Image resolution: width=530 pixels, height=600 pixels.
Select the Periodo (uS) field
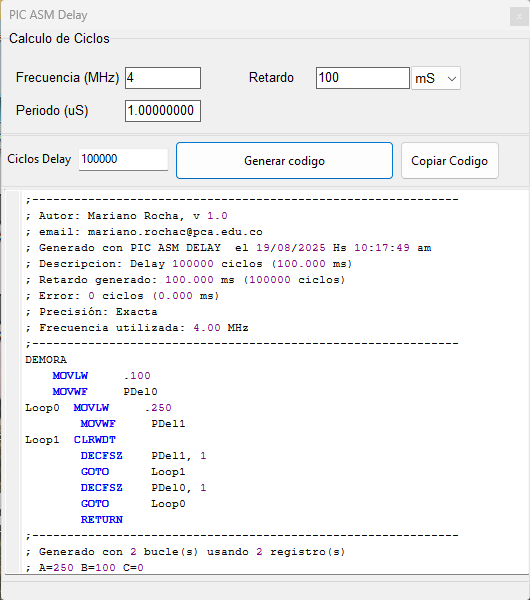click(x=163, y=111)
